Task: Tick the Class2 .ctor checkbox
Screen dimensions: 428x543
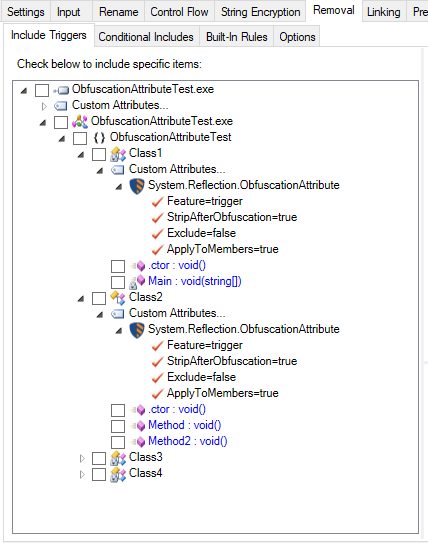Action: tap(118, 410)
